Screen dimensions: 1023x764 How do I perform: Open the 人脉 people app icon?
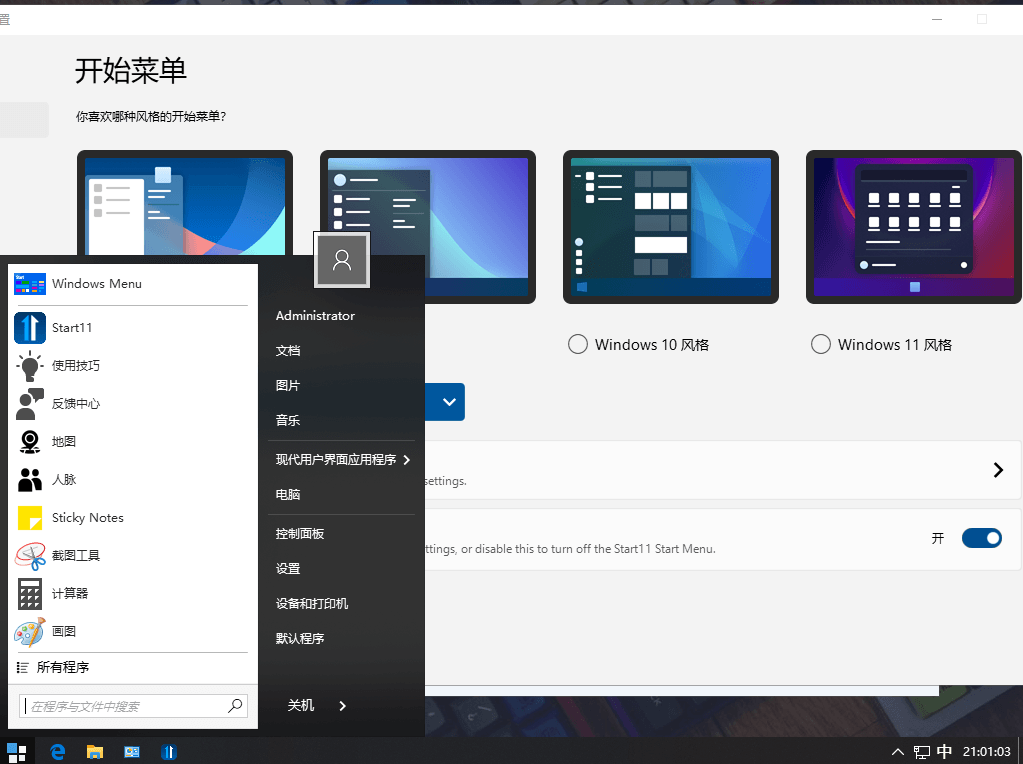point(30,480)
